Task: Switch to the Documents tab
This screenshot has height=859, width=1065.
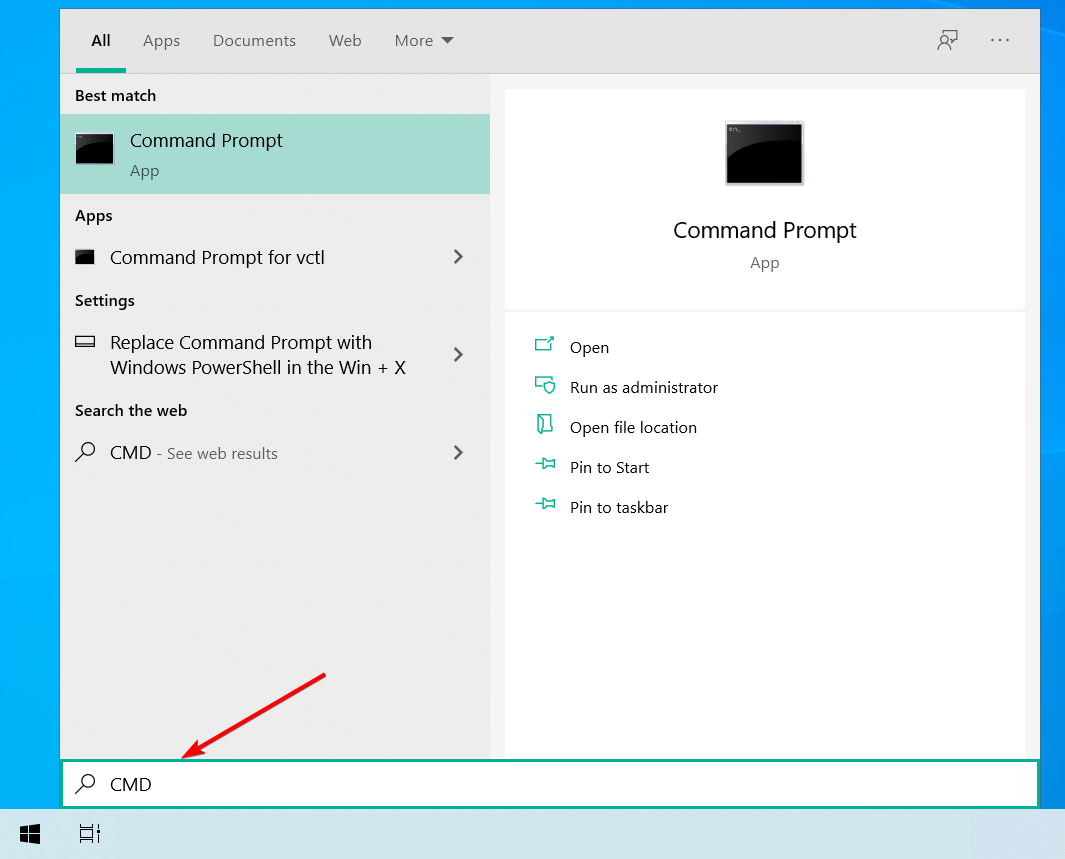Action: [x=254, y=41]
